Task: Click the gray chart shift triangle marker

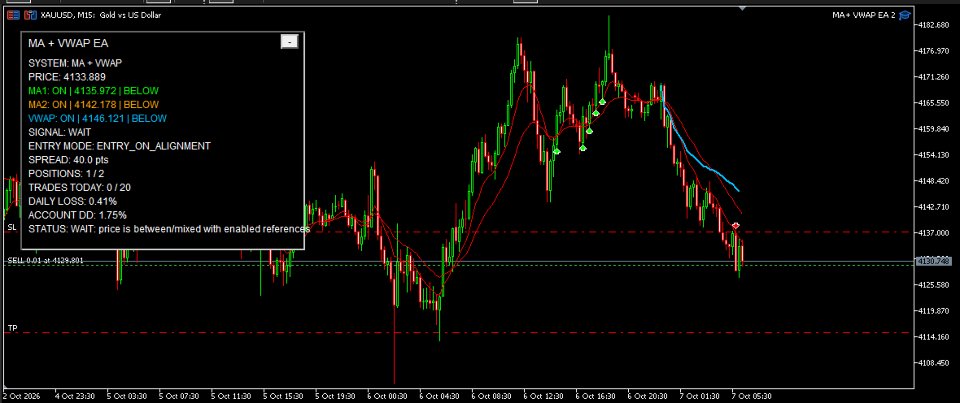Action: pyautogui.click(x=743, y=9)
